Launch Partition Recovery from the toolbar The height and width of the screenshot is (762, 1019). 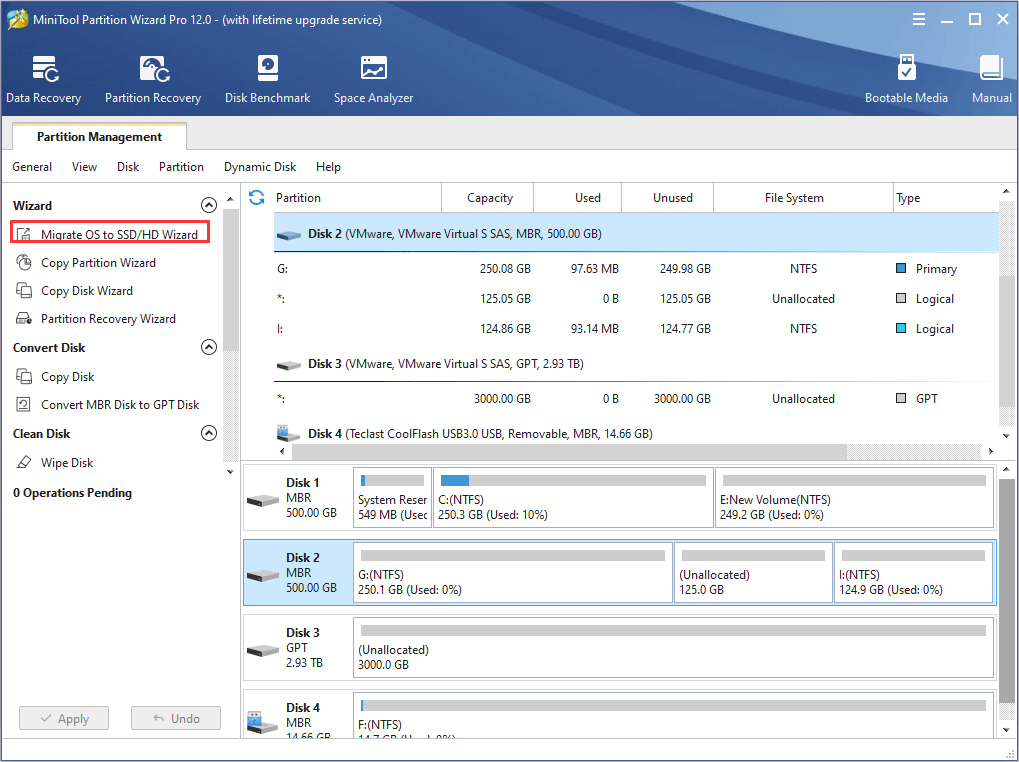153,79
